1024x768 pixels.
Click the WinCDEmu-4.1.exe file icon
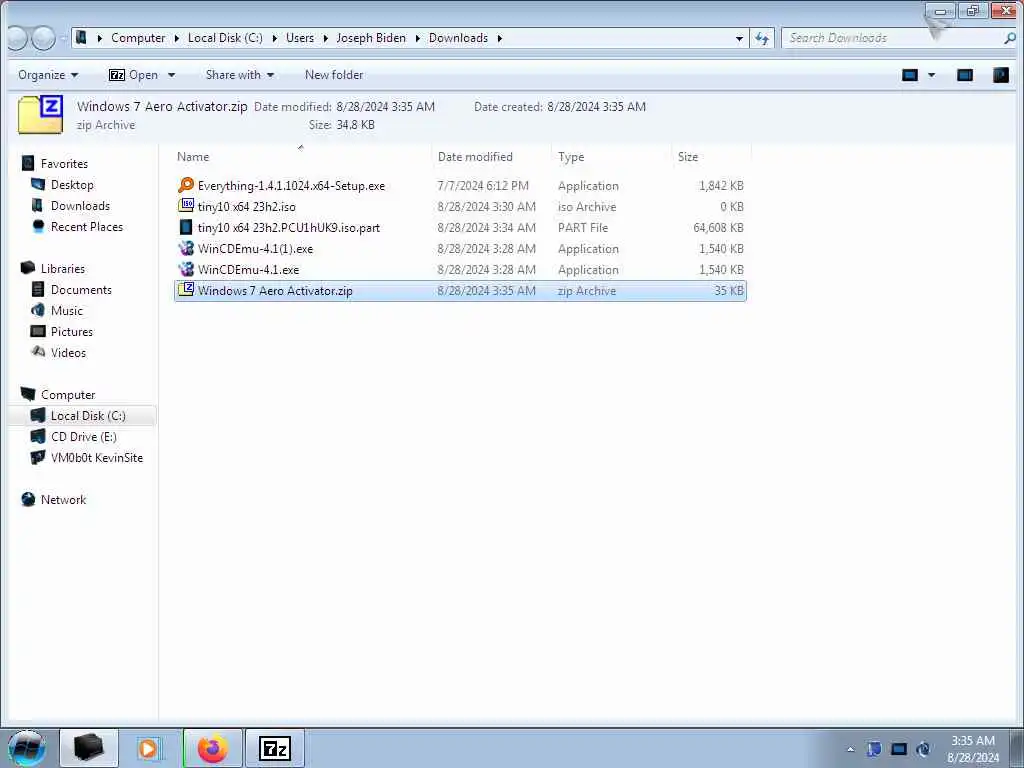click(x=186, y=269)
